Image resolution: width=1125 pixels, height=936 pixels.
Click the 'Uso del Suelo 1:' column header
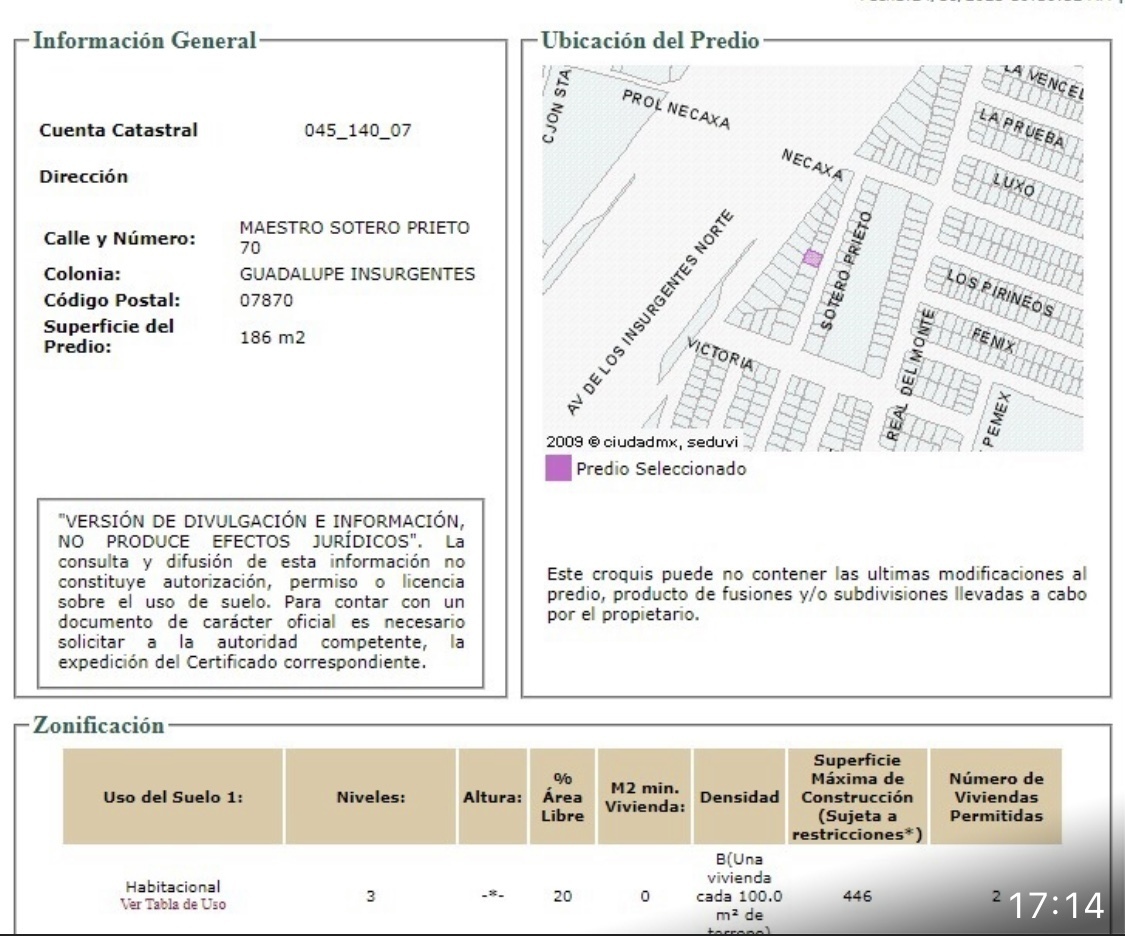(173, 797)
